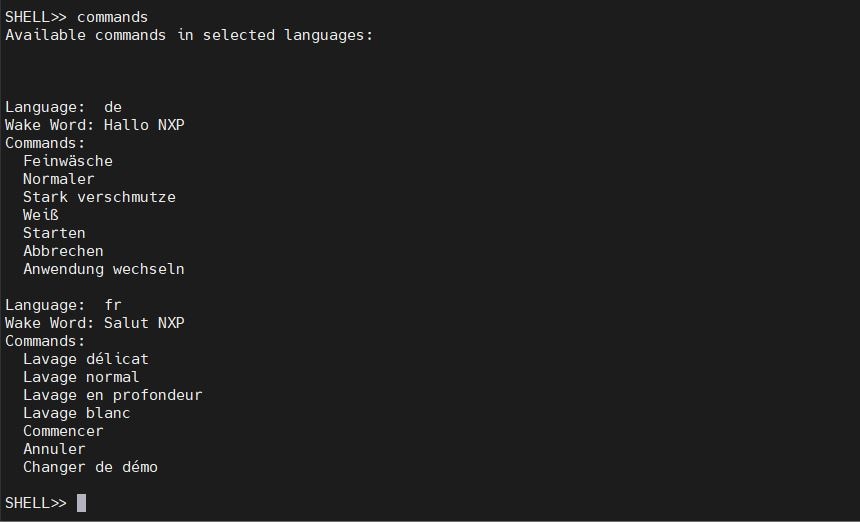Click the 'Lavage en profondeur' command
The height and width of the screenshot is (522, 860).
[x=113, y=395]
